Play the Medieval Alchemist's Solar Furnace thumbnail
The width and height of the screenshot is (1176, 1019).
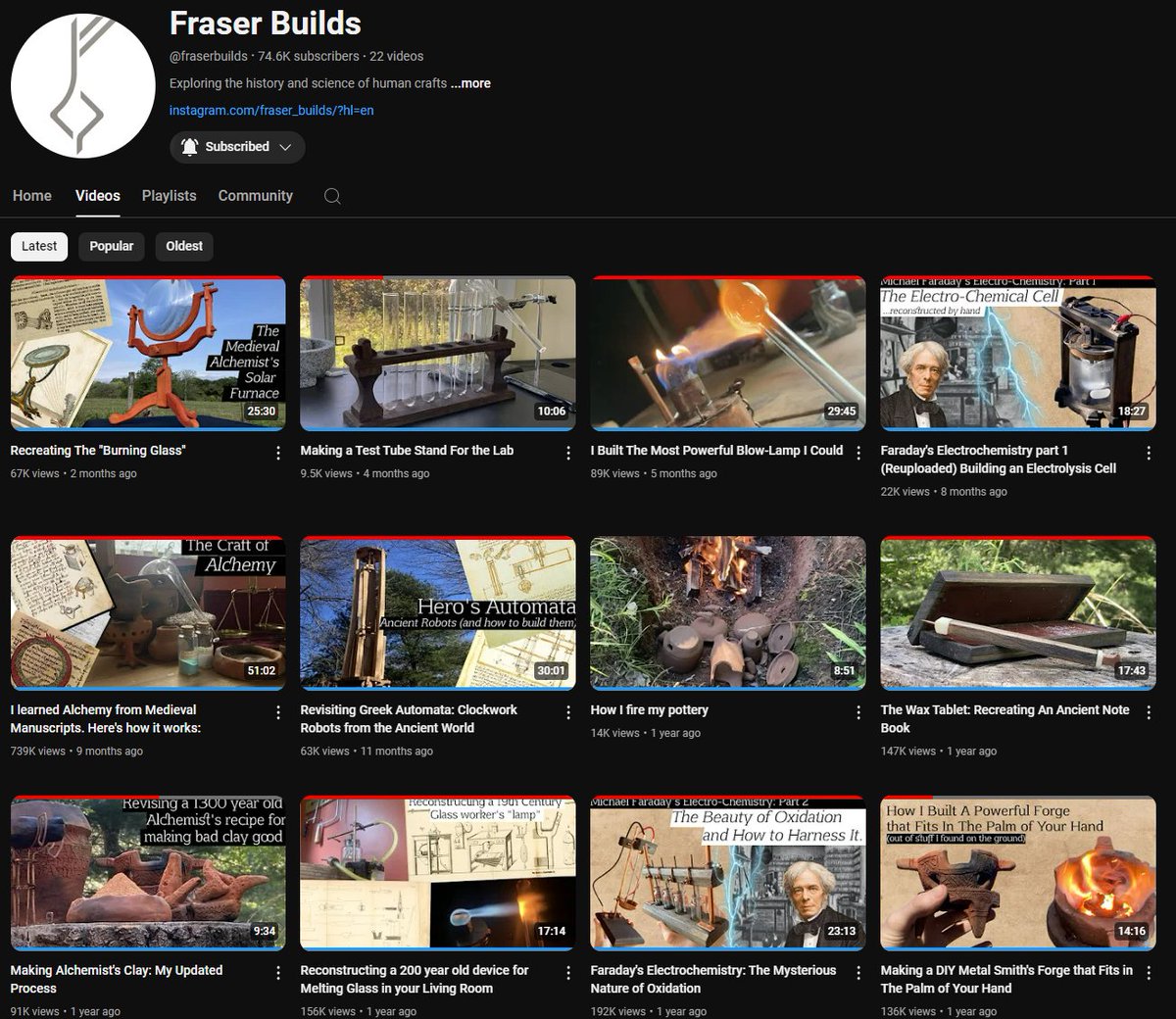coord(148,353)
